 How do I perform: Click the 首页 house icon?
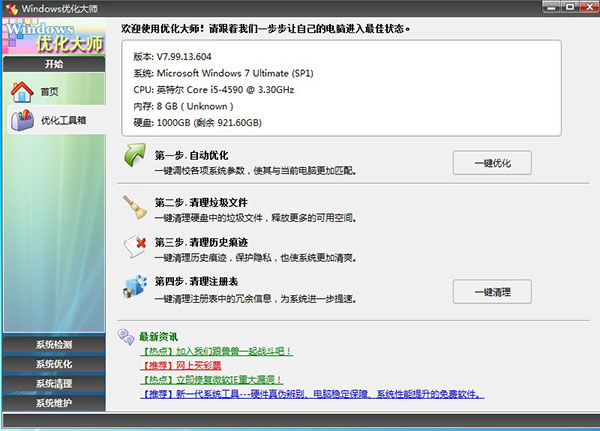(x=22, y=92)
